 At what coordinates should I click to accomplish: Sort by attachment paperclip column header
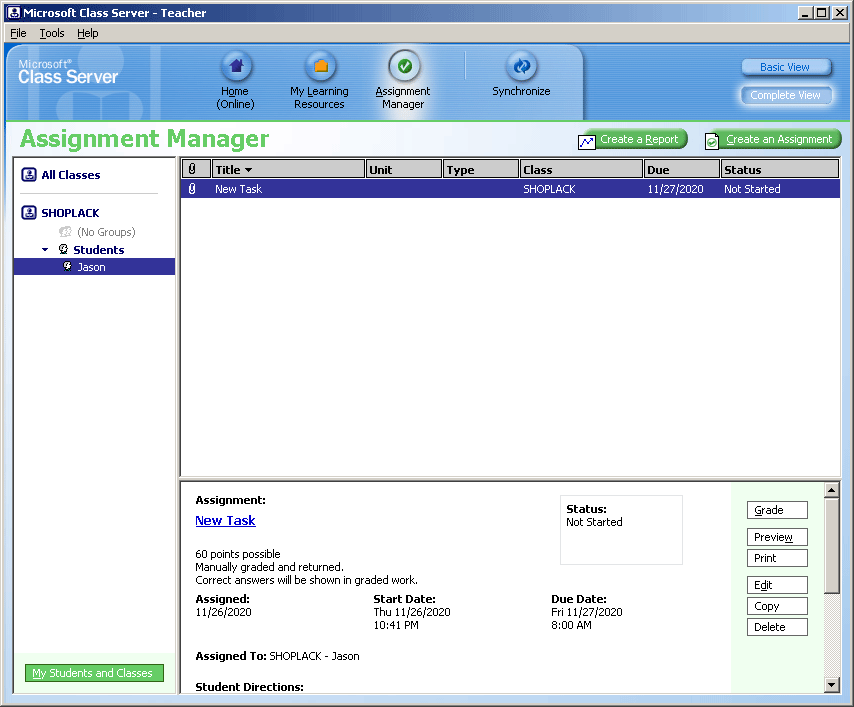click(x=196, y=169)
